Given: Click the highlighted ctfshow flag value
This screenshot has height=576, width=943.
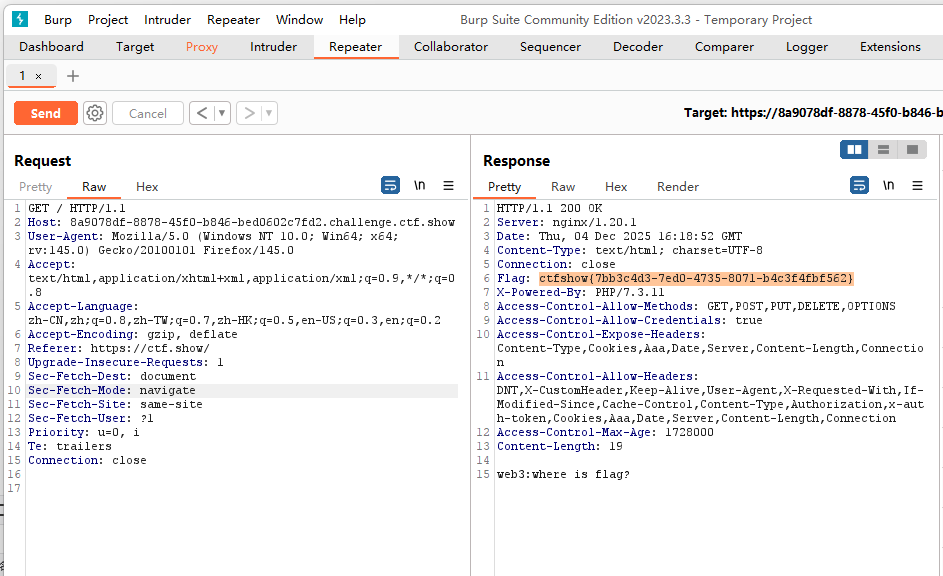Looking at the screenshot, I should pos(695,278).
